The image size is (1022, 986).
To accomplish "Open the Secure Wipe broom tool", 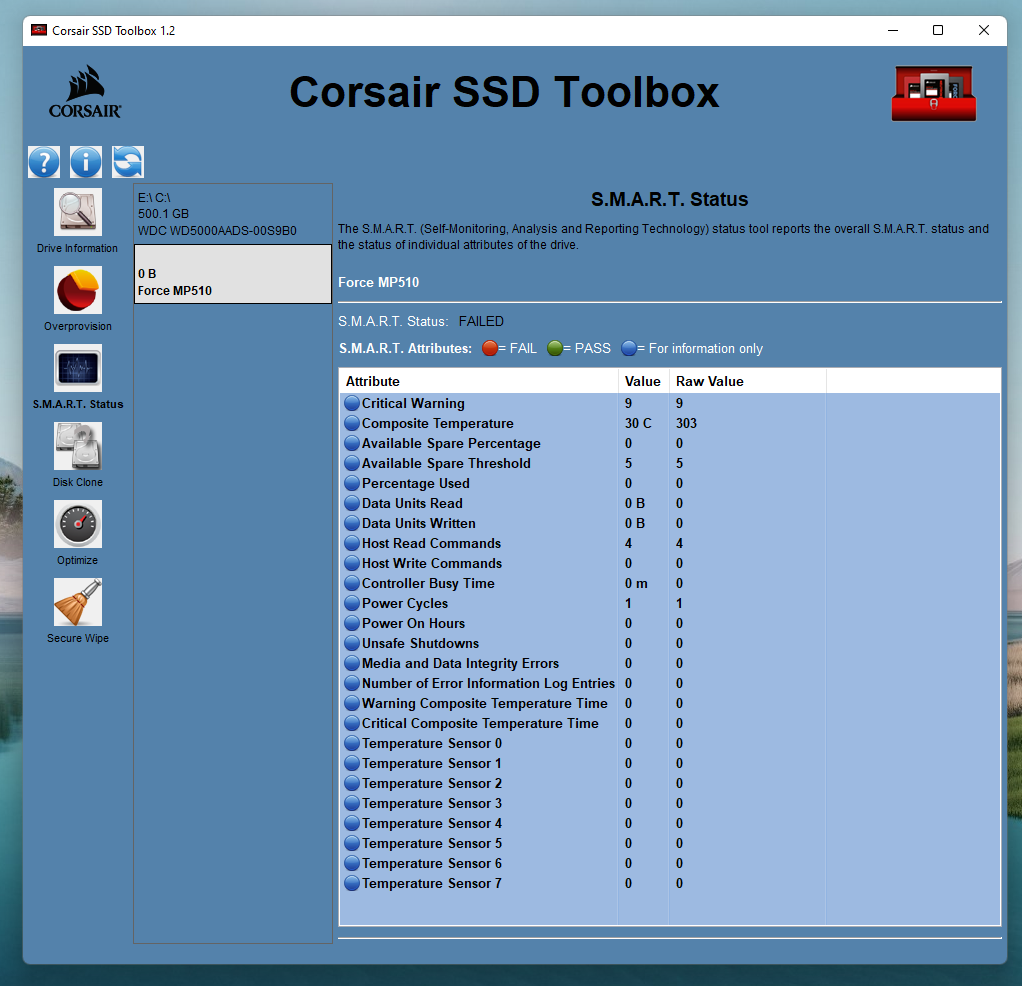I will 78,602.
